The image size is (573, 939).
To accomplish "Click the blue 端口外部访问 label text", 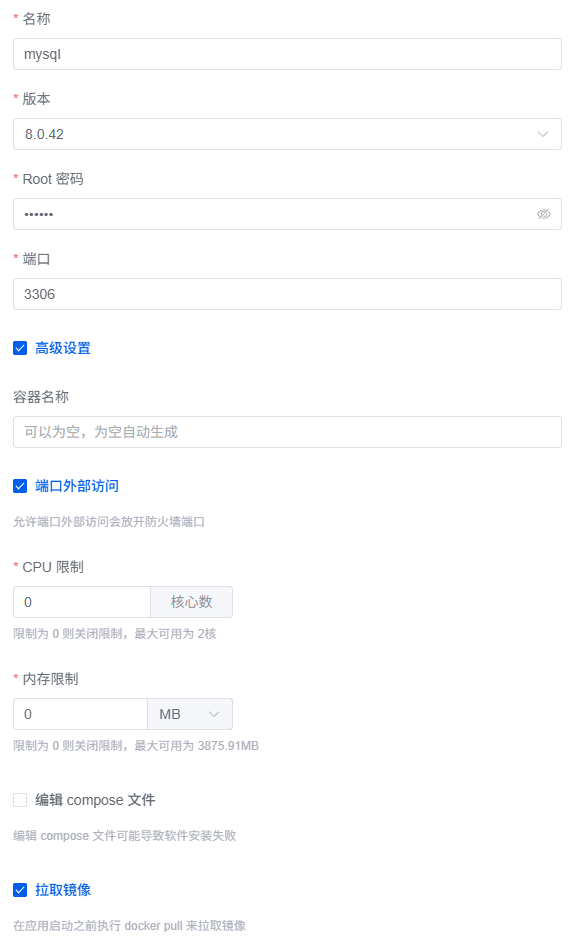I will [x=77, y=486].
